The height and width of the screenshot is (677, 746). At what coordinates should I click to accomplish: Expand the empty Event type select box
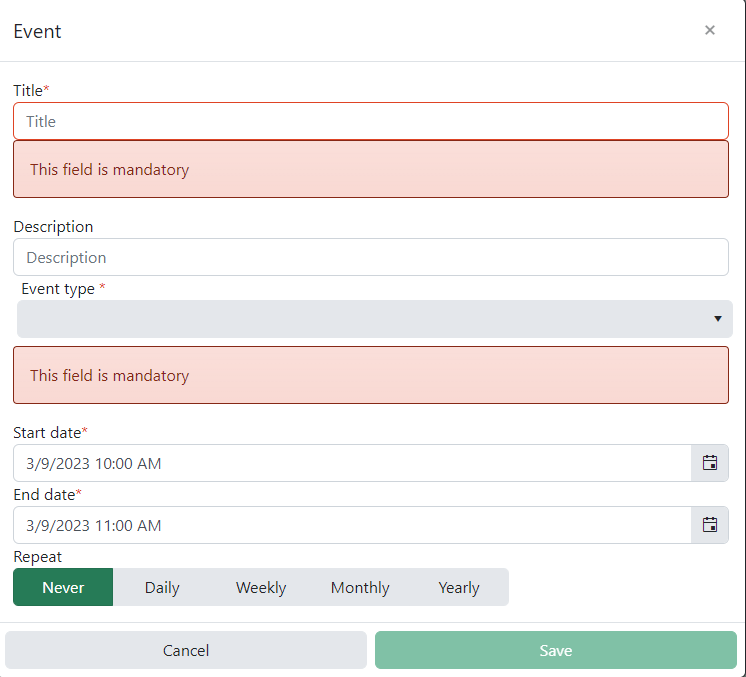coord(374,319)
